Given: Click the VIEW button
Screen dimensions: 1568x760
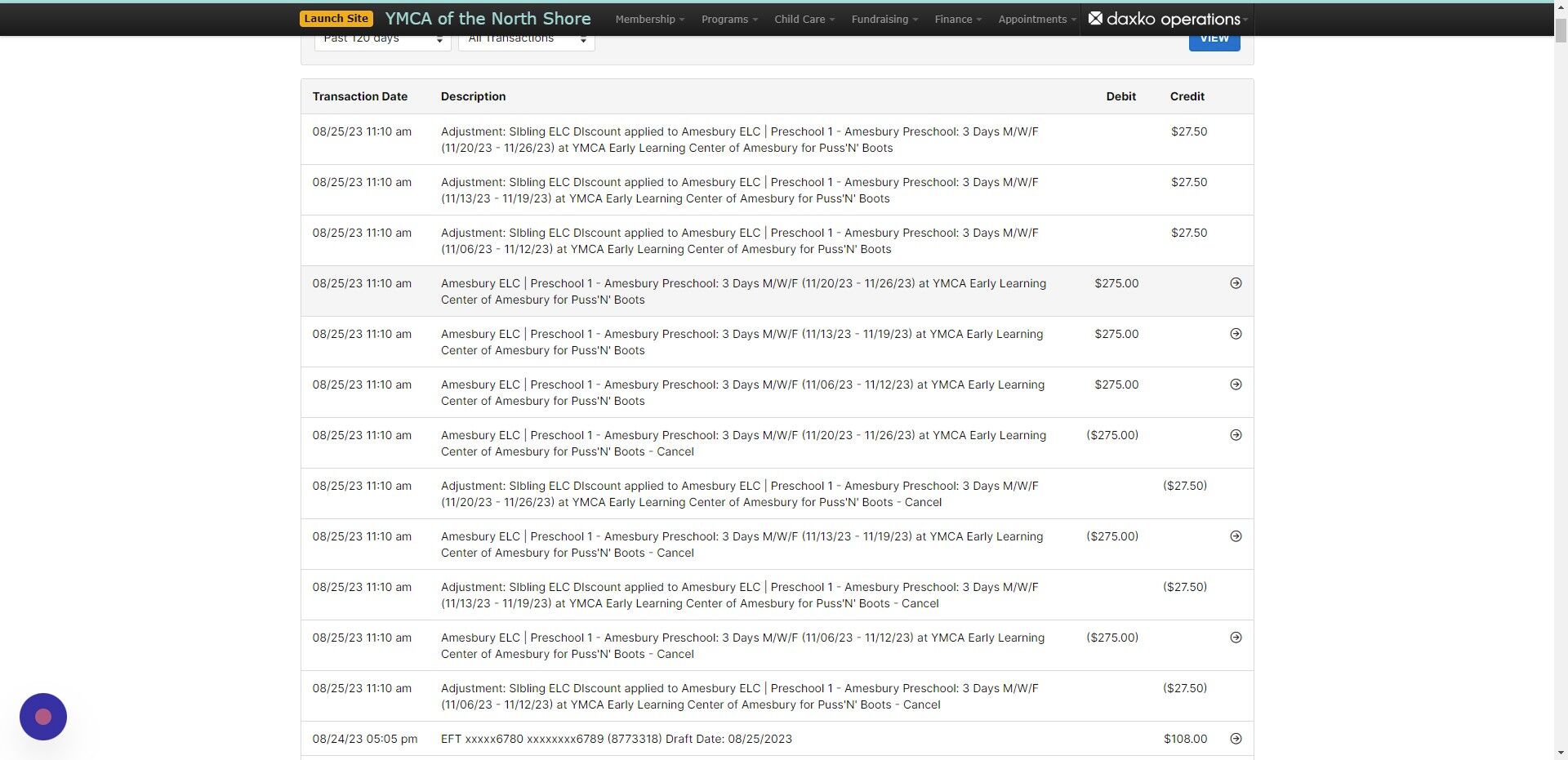Looking at the screenshot, I should 1214,38.
